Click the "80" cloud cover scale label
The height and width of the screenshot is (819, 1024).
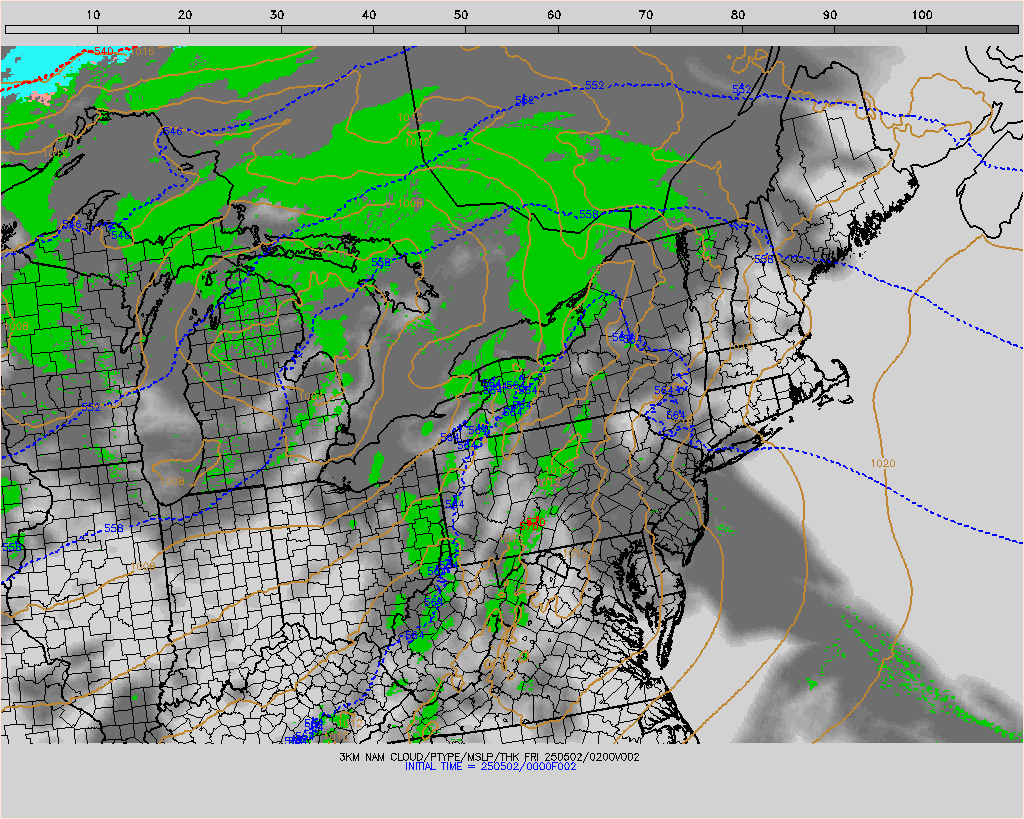[x=738, y=15]
